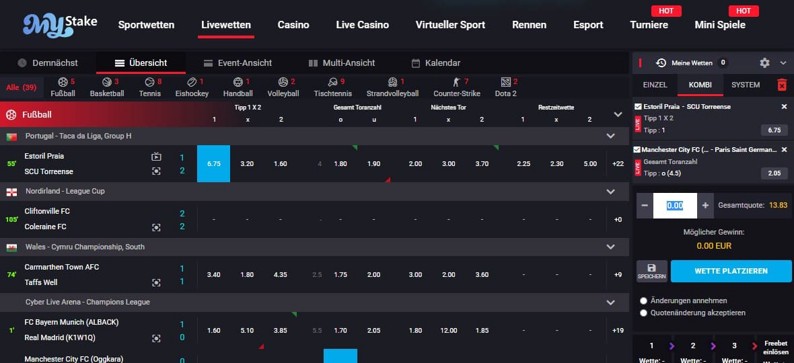Filter live events by Eishockey icon

[x=192, y=82]
